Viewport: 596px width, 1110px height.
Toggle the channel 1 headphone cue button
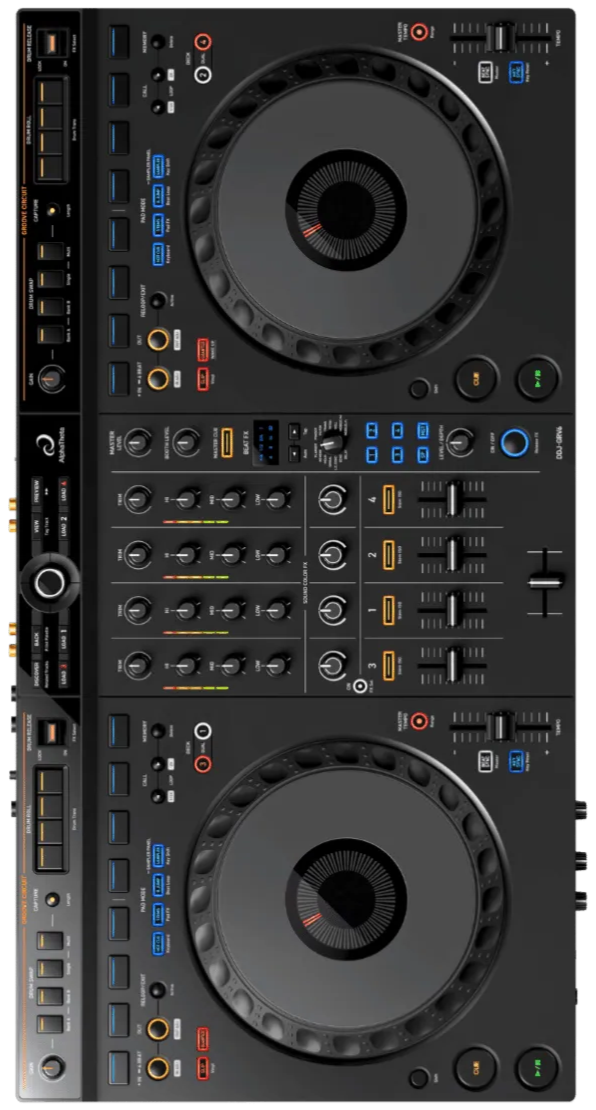(389, 610)
